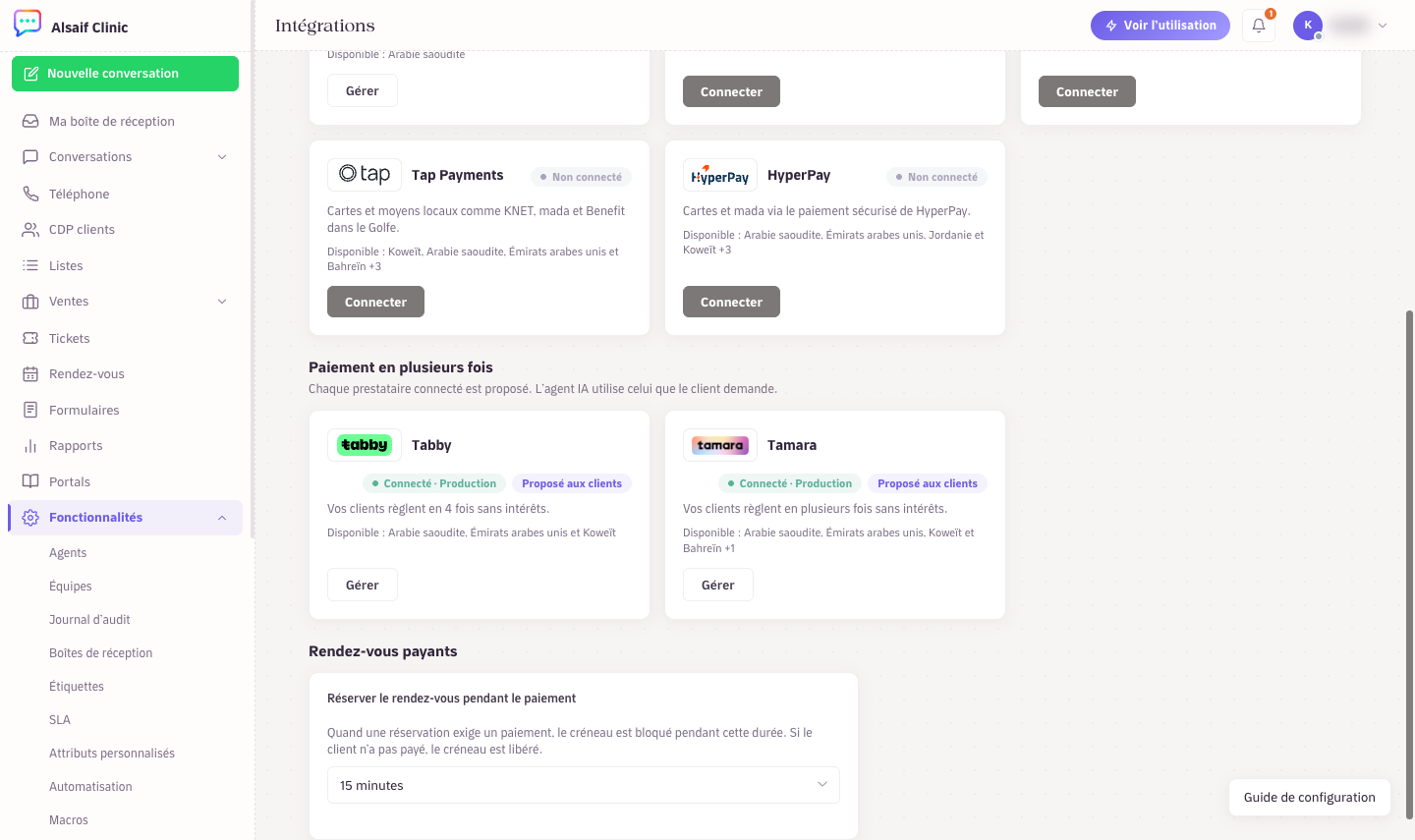The height and width of the screenshot is (840, 1415).
Task: Open Boîtes de réception settings
Action: [101, 653]
